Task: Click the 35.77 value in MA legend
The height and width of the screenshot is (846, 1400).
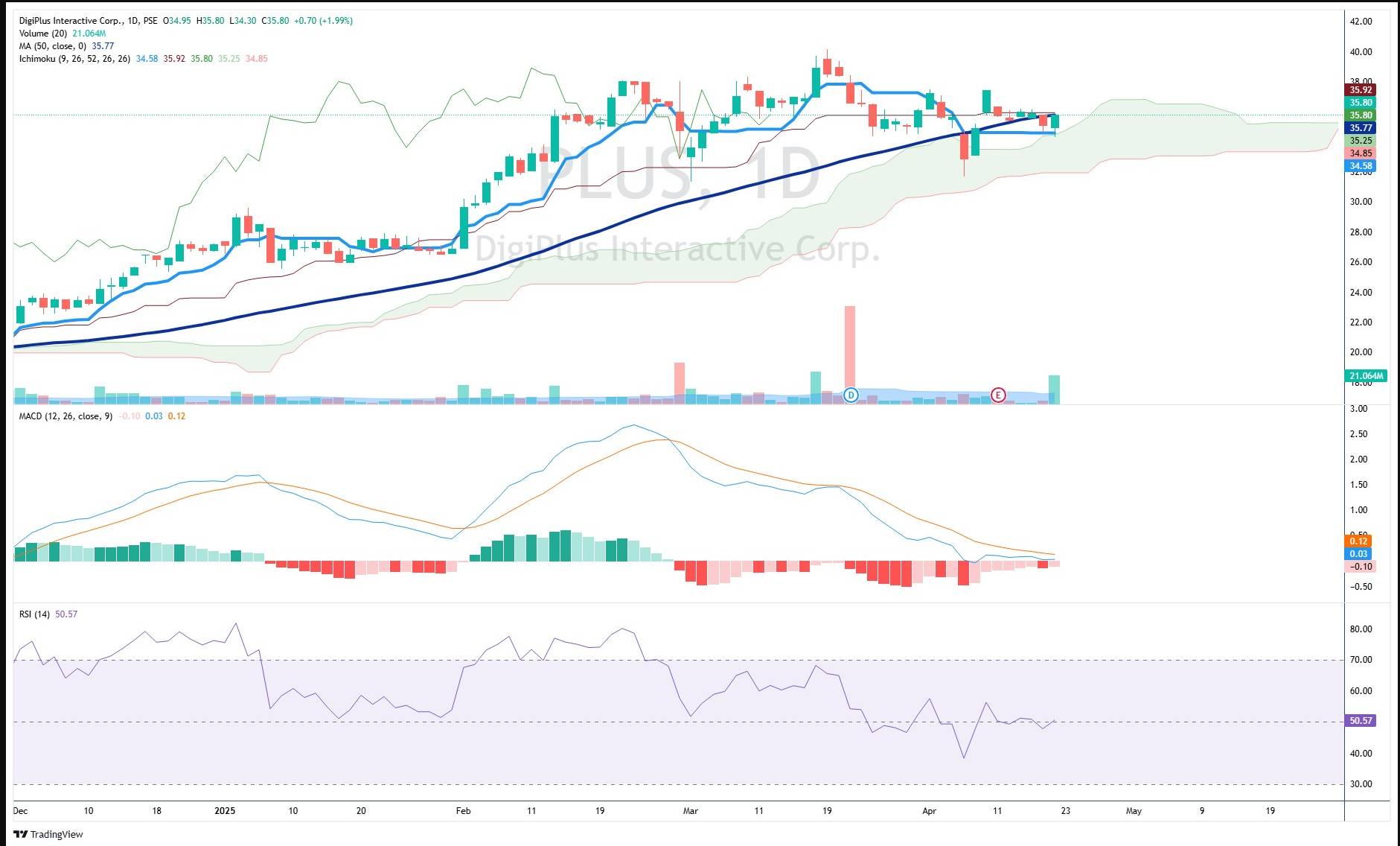Action: pos(103,46)
